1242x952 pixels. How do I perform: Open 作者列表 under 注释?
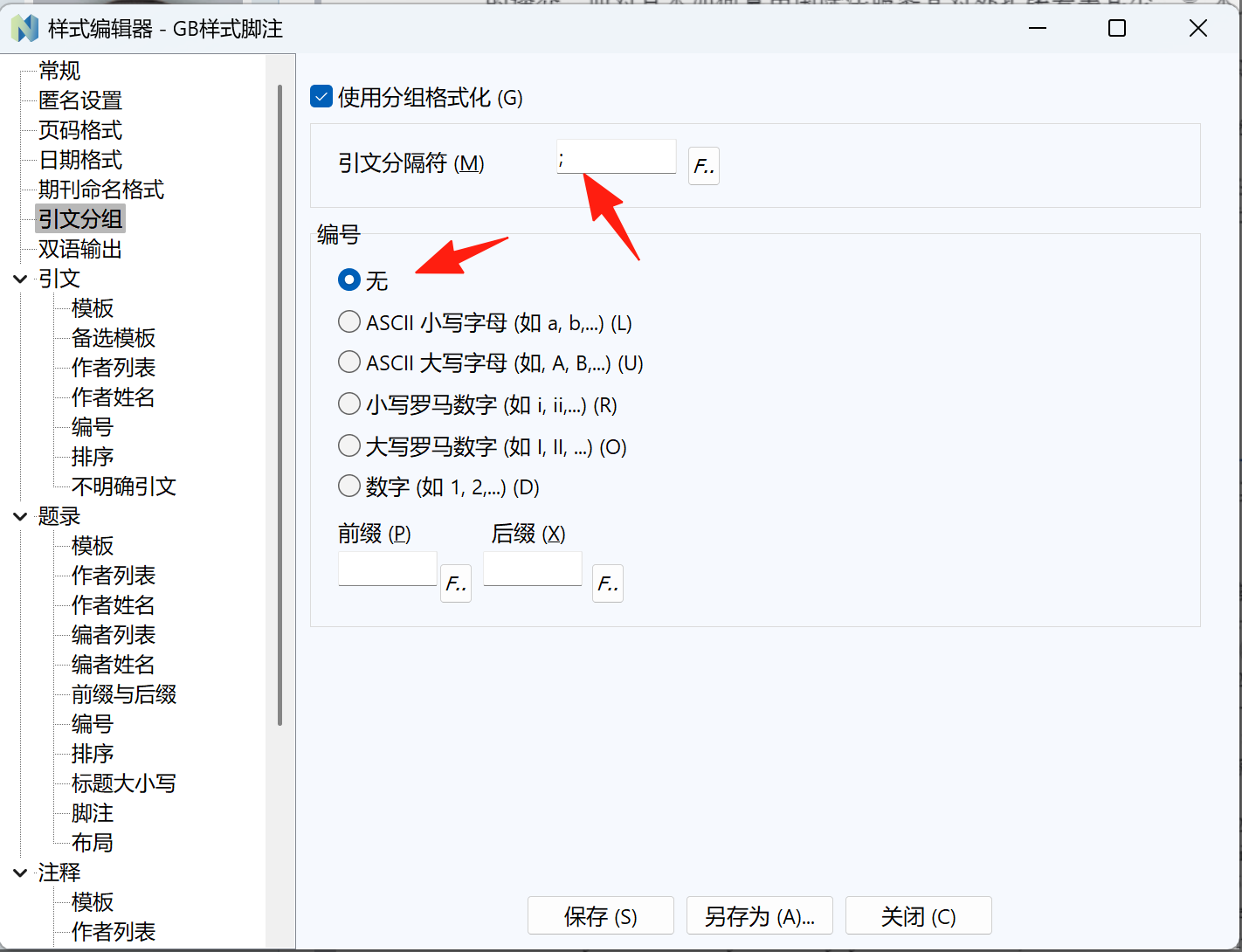click(114, 932)
